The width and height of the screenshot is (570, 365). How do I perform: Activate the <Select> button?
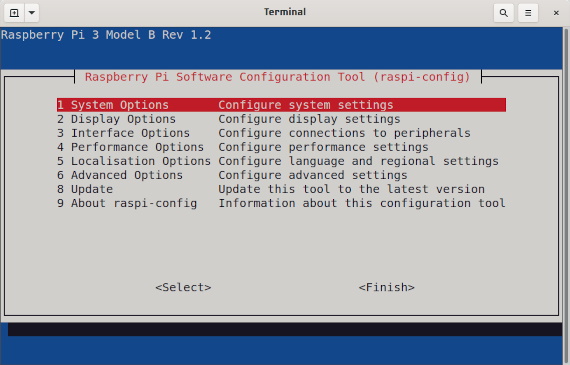tap(183, 287)
